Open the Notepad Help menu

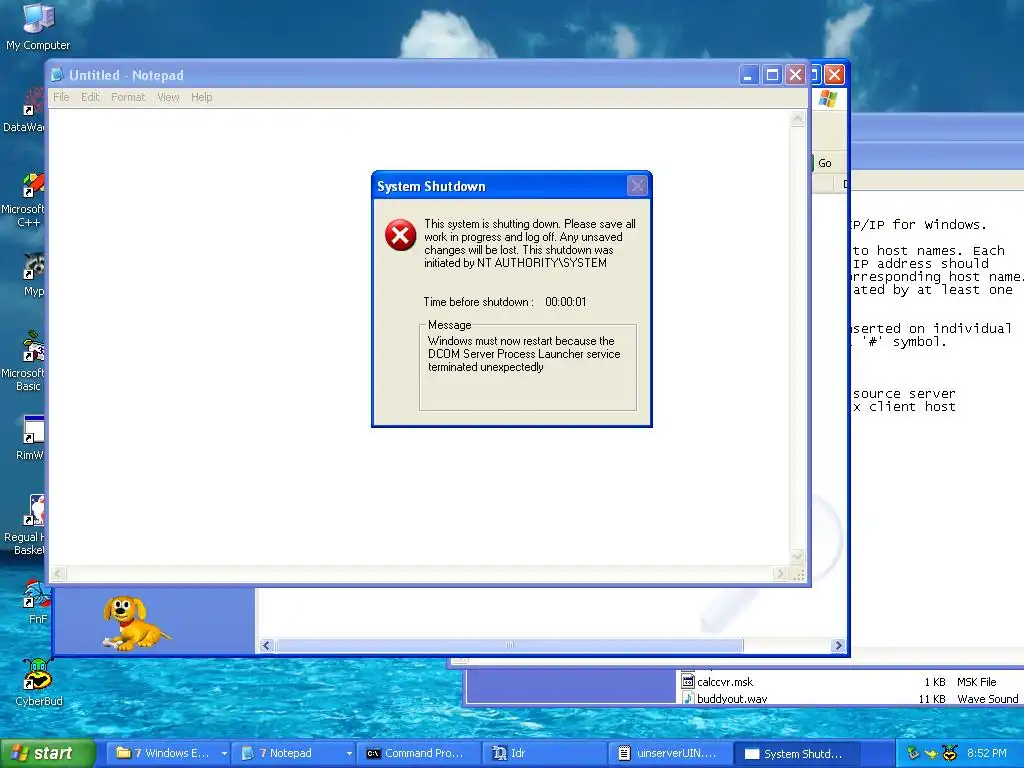click(202, 97)
